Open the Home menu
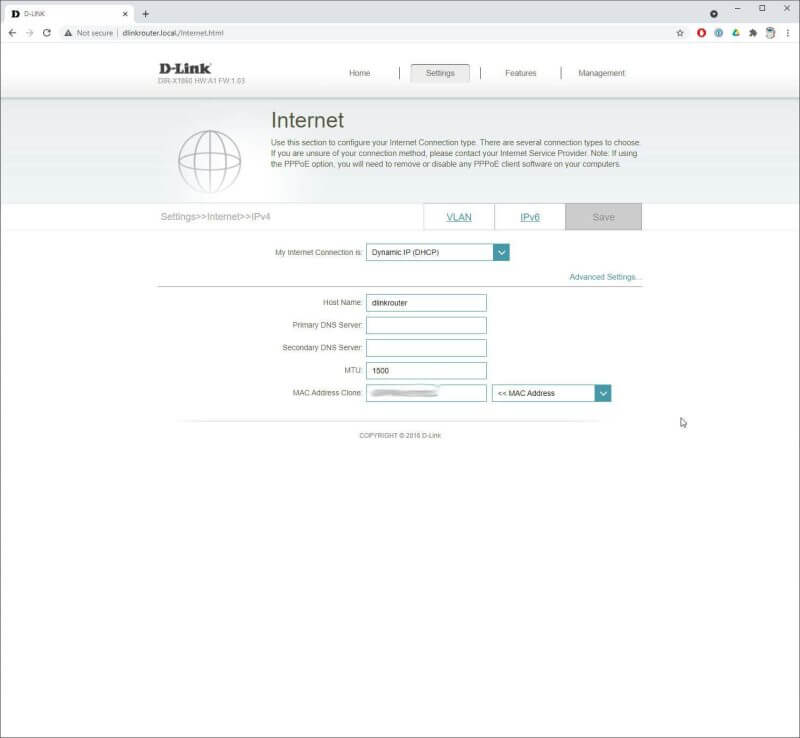 point(360,73)
